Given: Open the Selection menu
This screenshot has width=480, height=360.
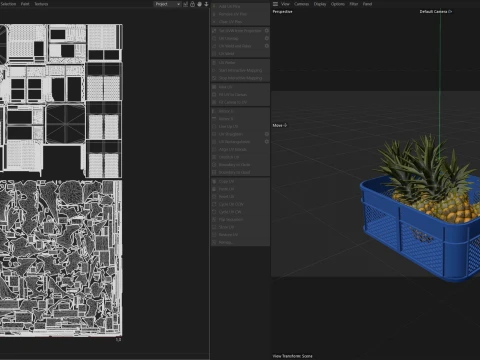Looking at the screenshot, I should pos(8,4).
